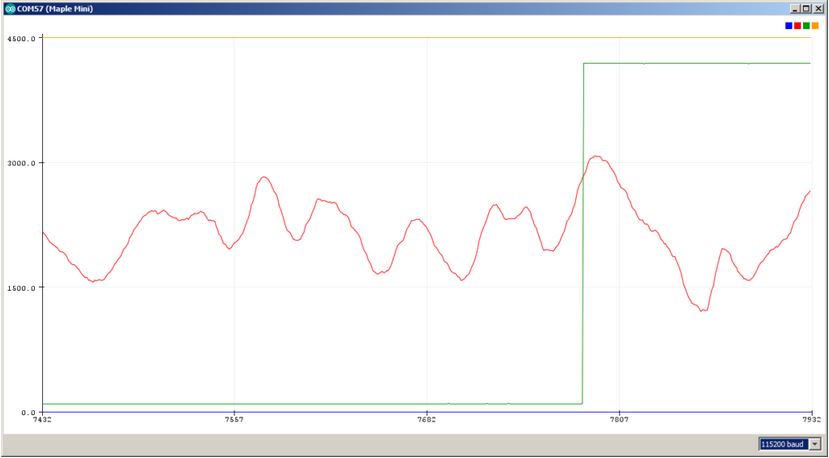Click the 3000.0 y-axis label

[x=22, y=163]
